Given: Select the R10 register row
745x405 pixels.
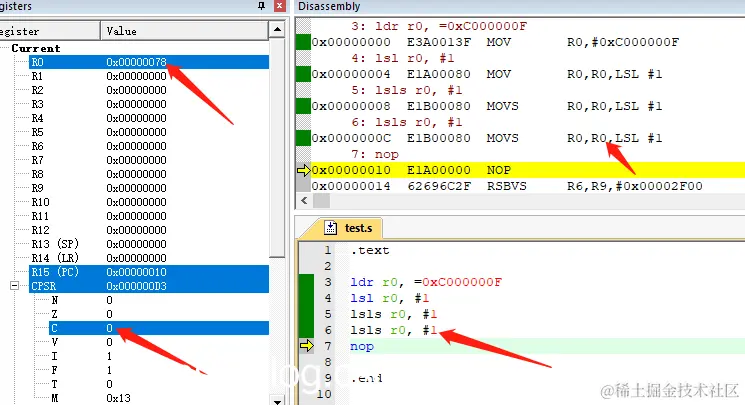Looking at the screenshot, I should (149, 202).
